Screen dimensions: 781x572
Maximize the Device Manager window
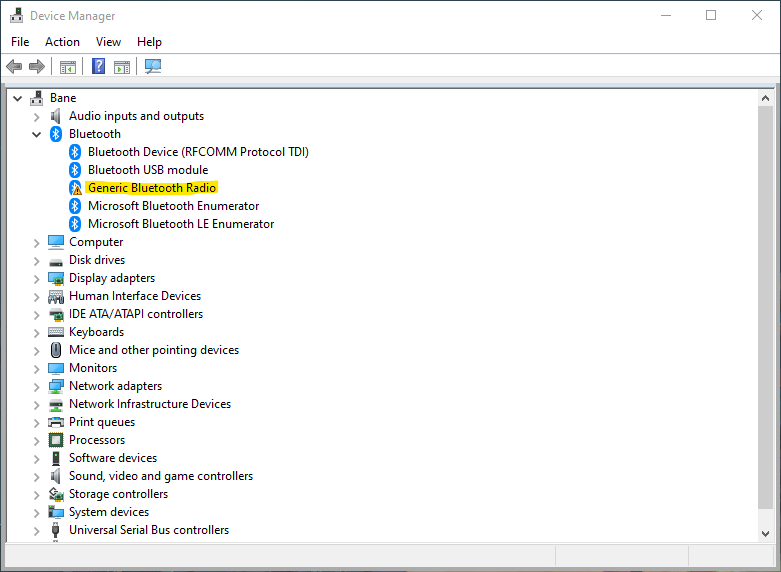coord(711,15)
